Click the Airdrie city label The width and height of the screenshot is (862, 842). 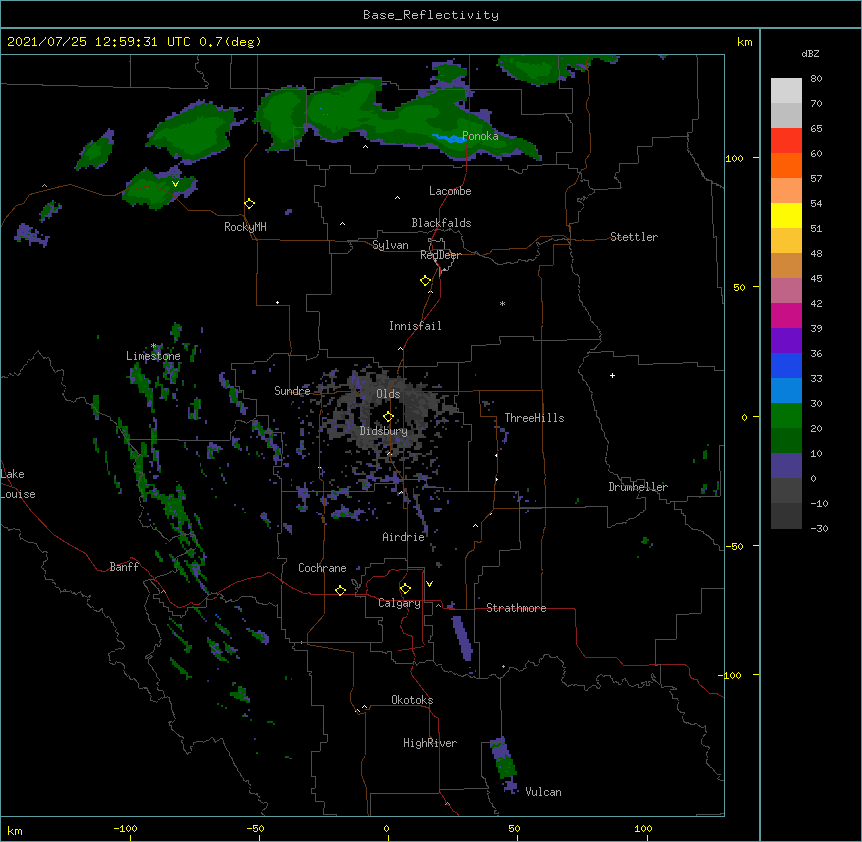pyautogui.click(x=403, y=537)
